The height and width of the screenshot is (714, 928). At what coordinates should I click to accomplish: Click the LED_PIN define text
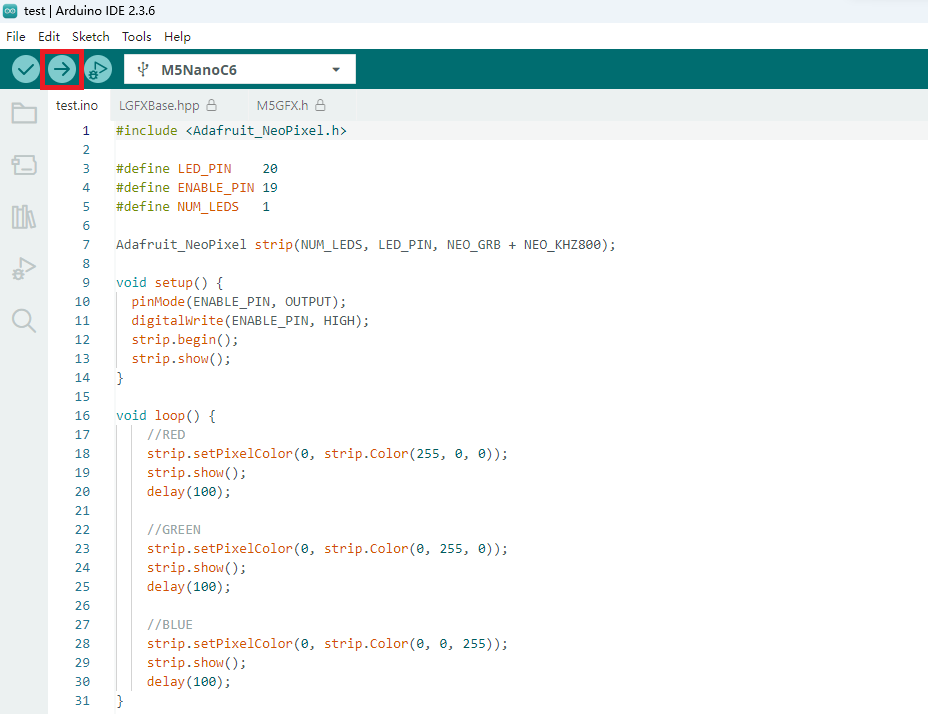pos(205,169)
